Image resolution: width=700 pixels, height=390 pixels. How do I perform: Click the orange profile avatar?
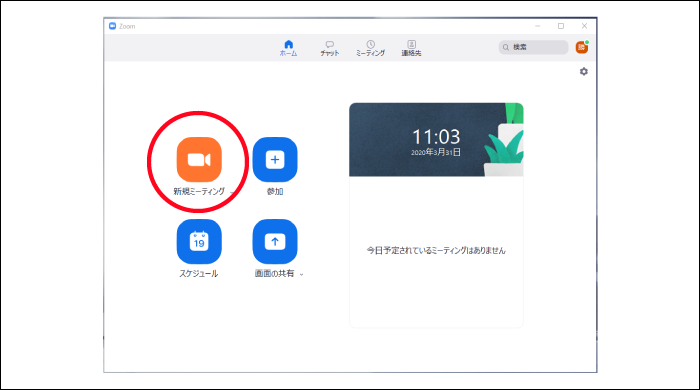(582, 47)
